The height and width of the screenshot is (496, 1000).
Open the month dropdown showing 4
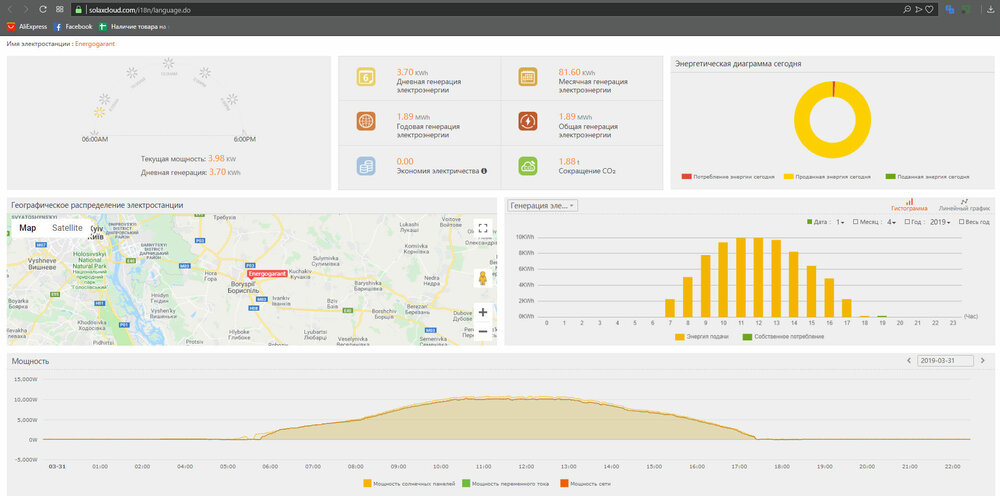pyautogui.click(x=891, y=222)
